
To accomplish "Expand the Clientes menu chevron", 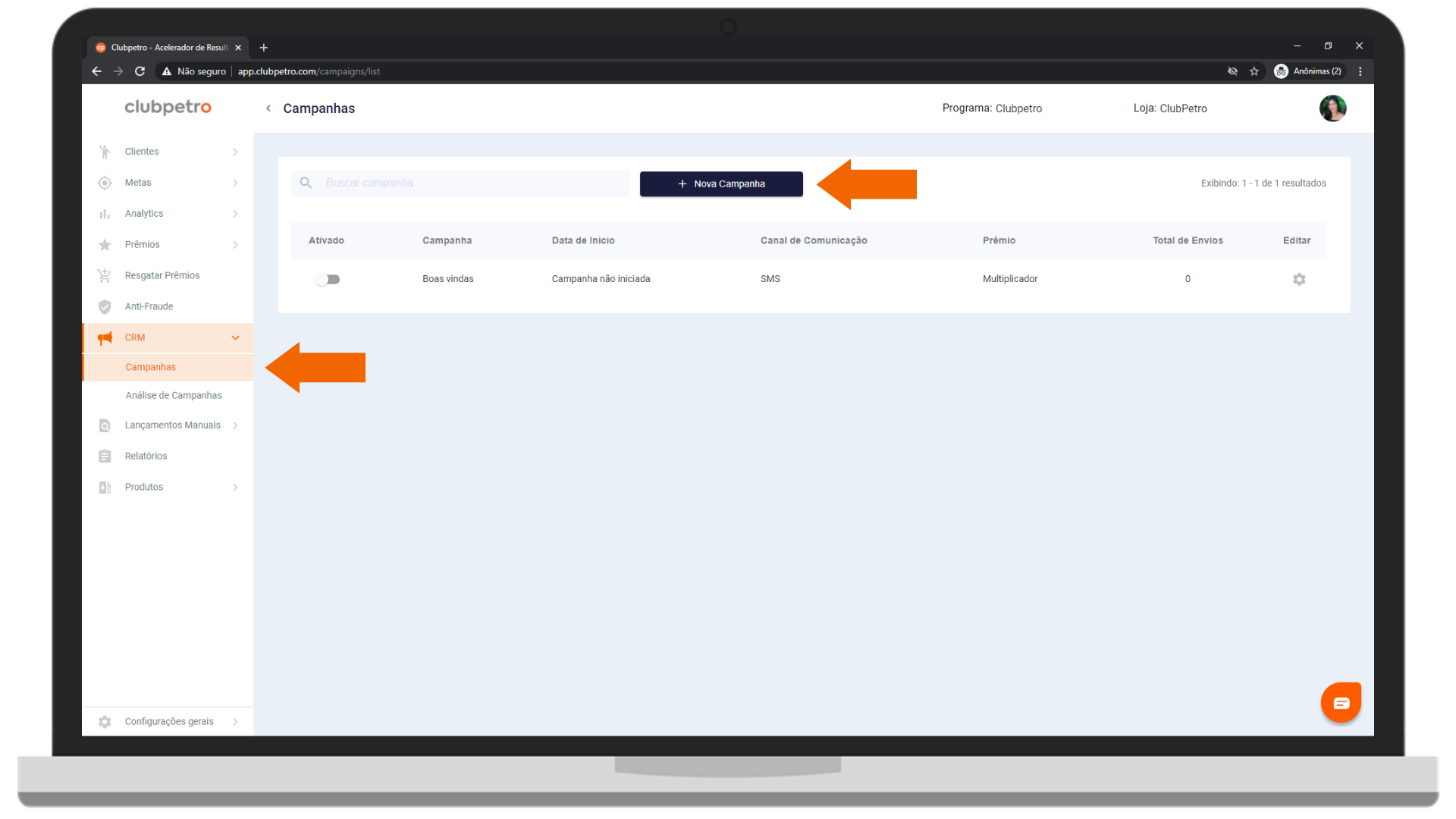I will click(235, 152).
